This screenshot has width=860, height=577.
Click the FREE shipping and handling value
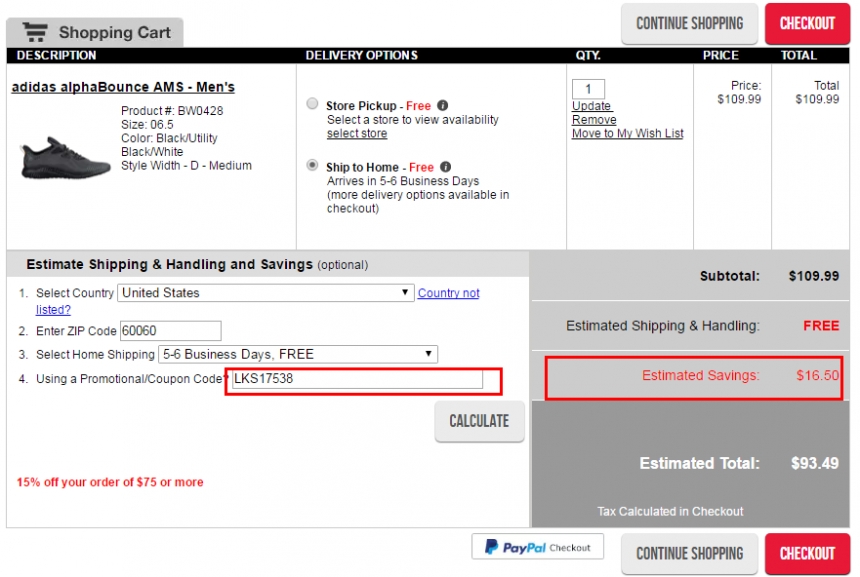[821, 326]
